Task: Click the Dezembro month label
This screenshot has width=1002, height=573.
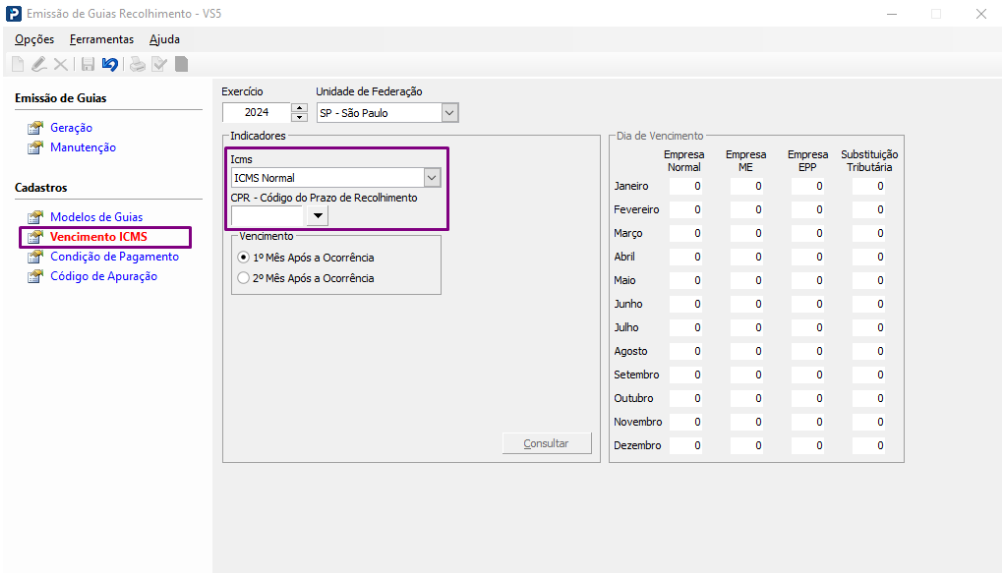Action: click(x=637, y=445)
